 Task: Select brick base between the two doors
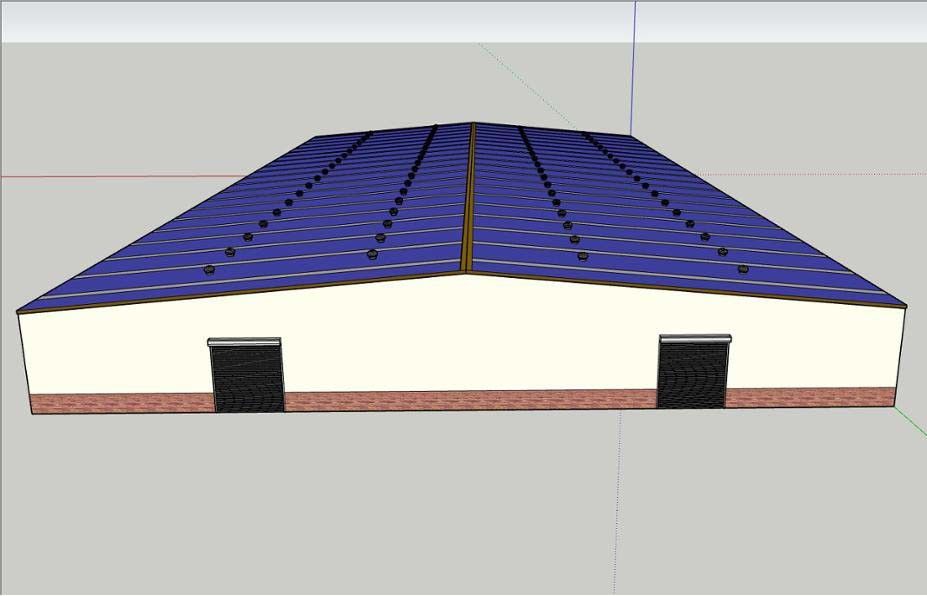(471, 400)
